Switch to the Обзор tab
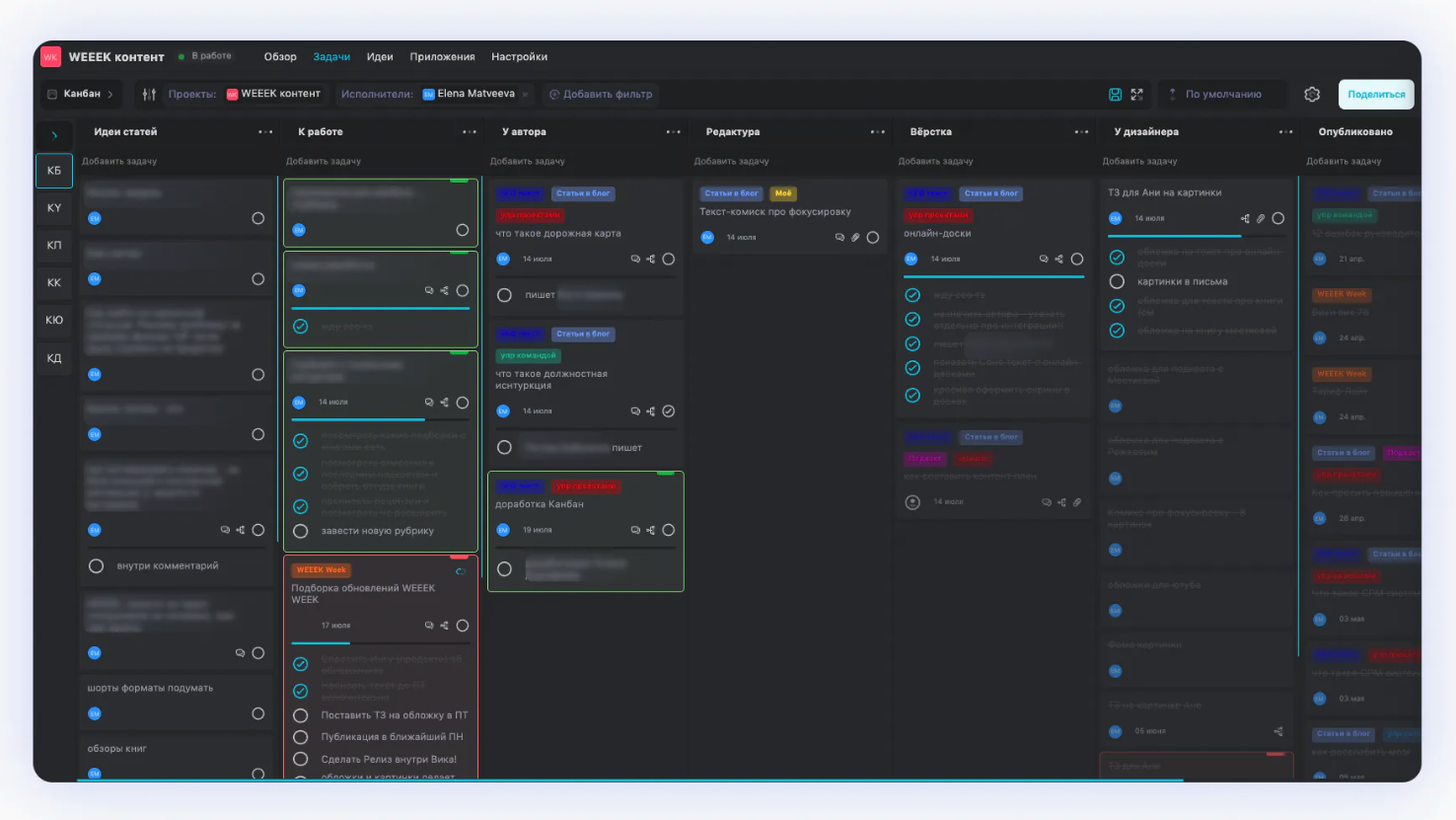Screen dimensions: 1456x820 (280, 57)
